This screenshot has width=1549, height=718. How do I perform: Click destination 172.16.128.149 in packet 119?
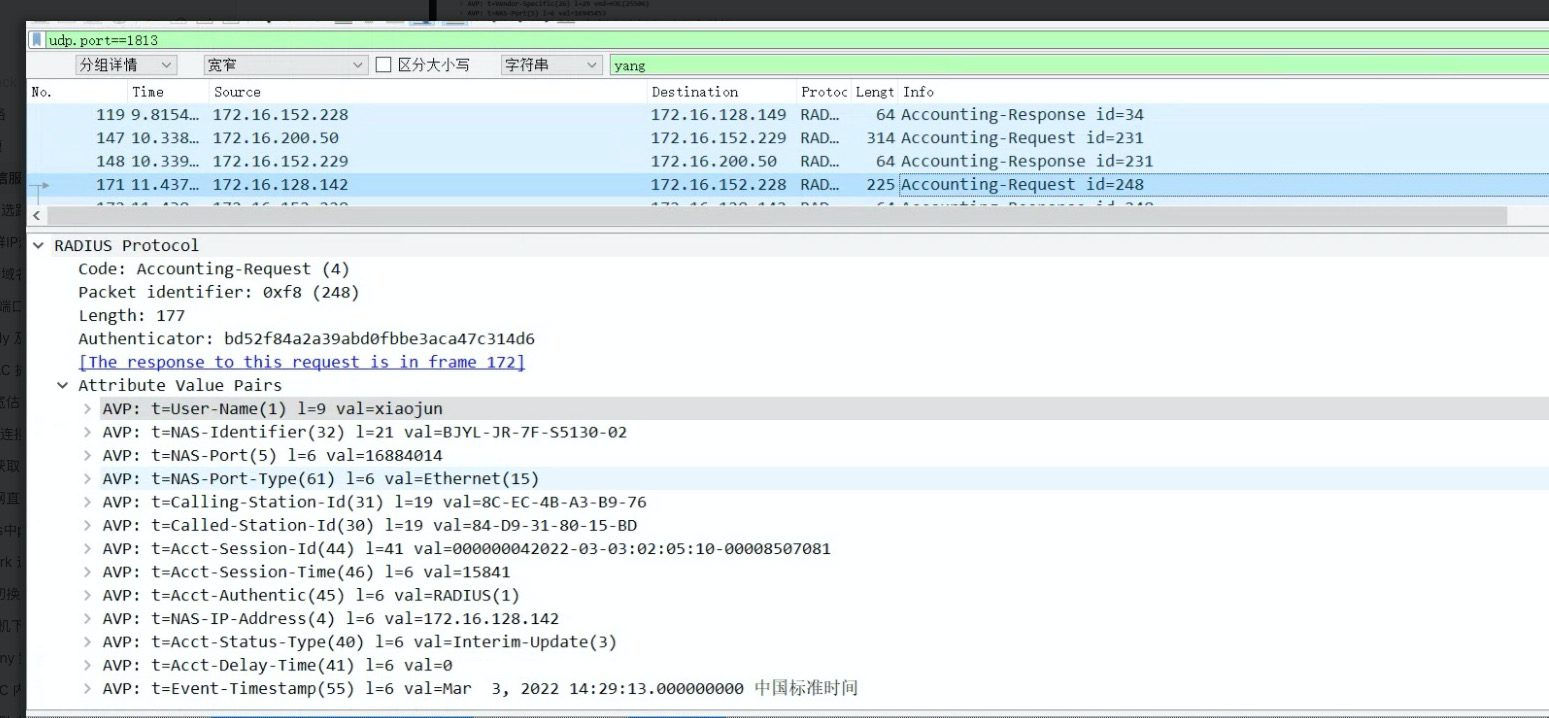pos(718,114)
